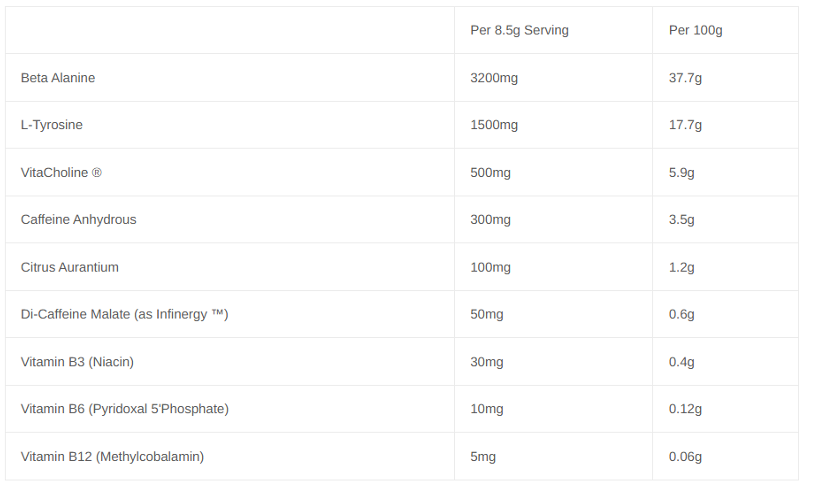Click the Per 8.5g Serving column header
This screenshot has height=504, width=818.
tap(519, 30)
